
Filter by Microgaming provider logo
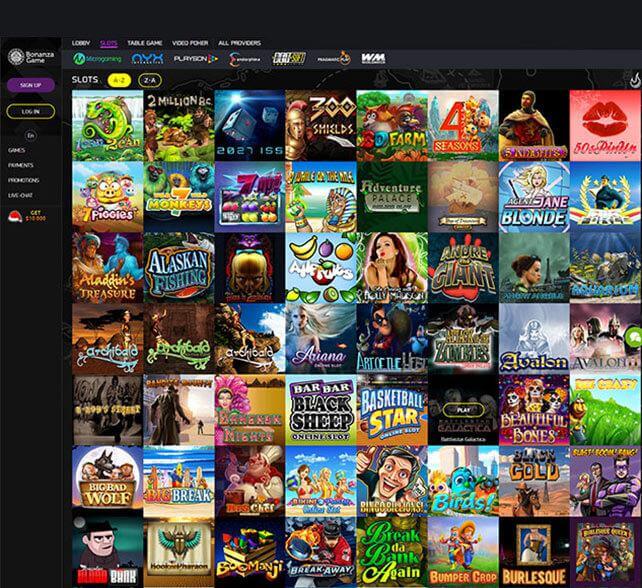tap(97, 59)
